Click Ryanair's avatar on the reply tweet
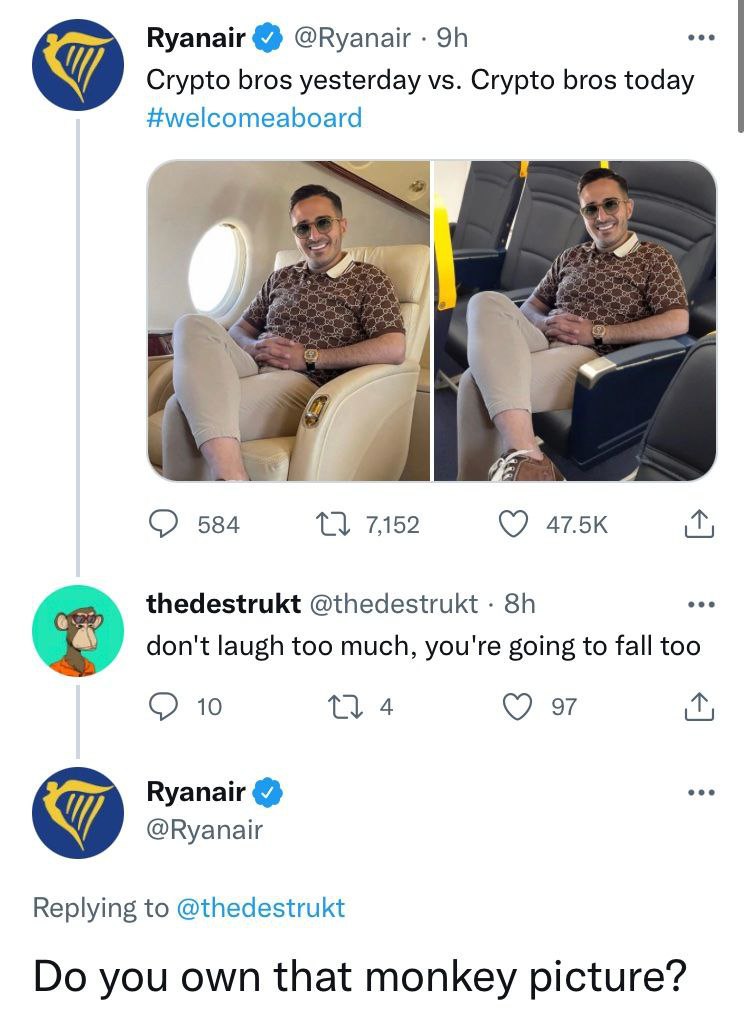Screen dimensions: 750x1027 point(77,812)
